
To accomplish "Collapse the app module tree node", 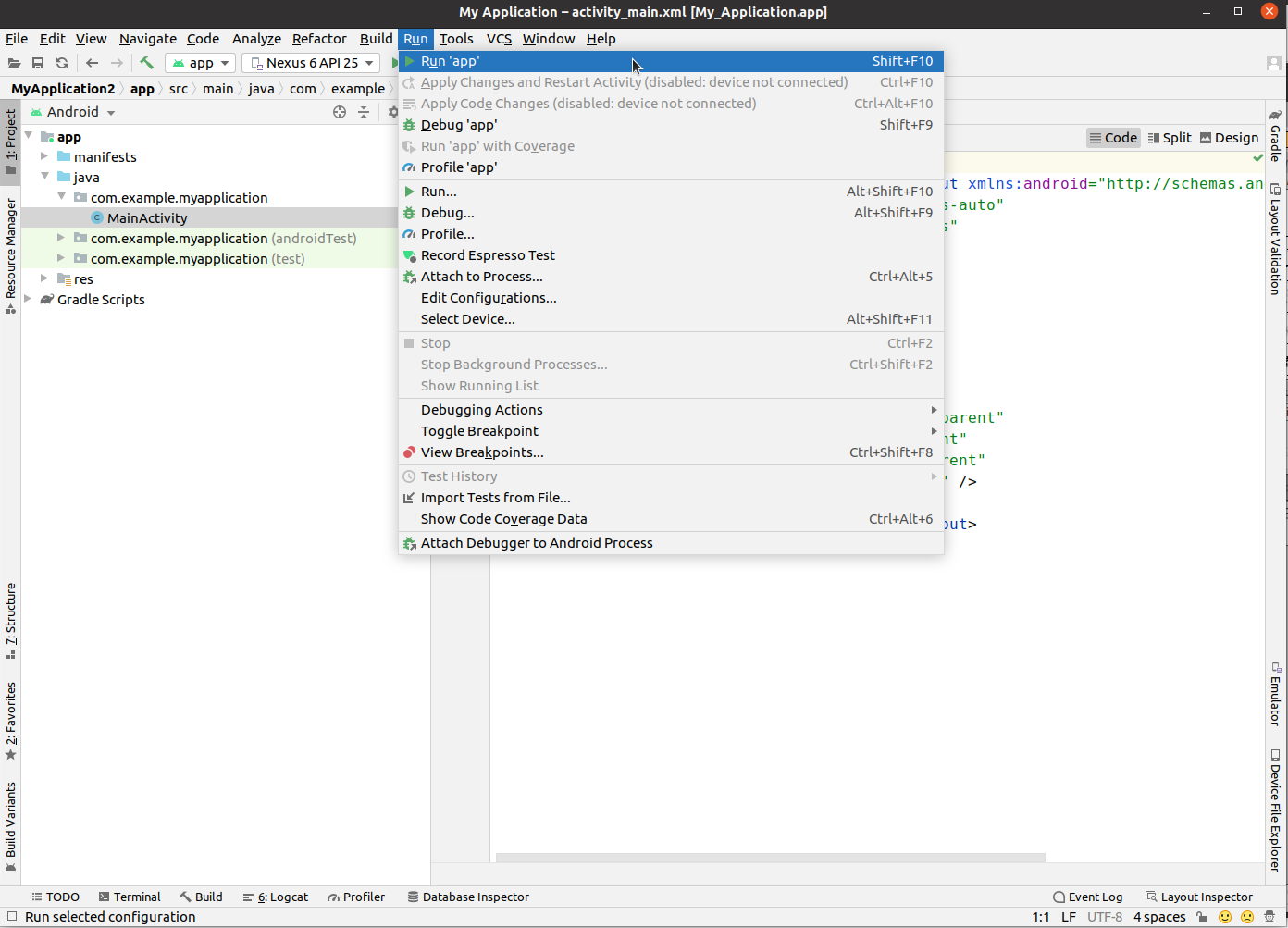I will 29,136.
